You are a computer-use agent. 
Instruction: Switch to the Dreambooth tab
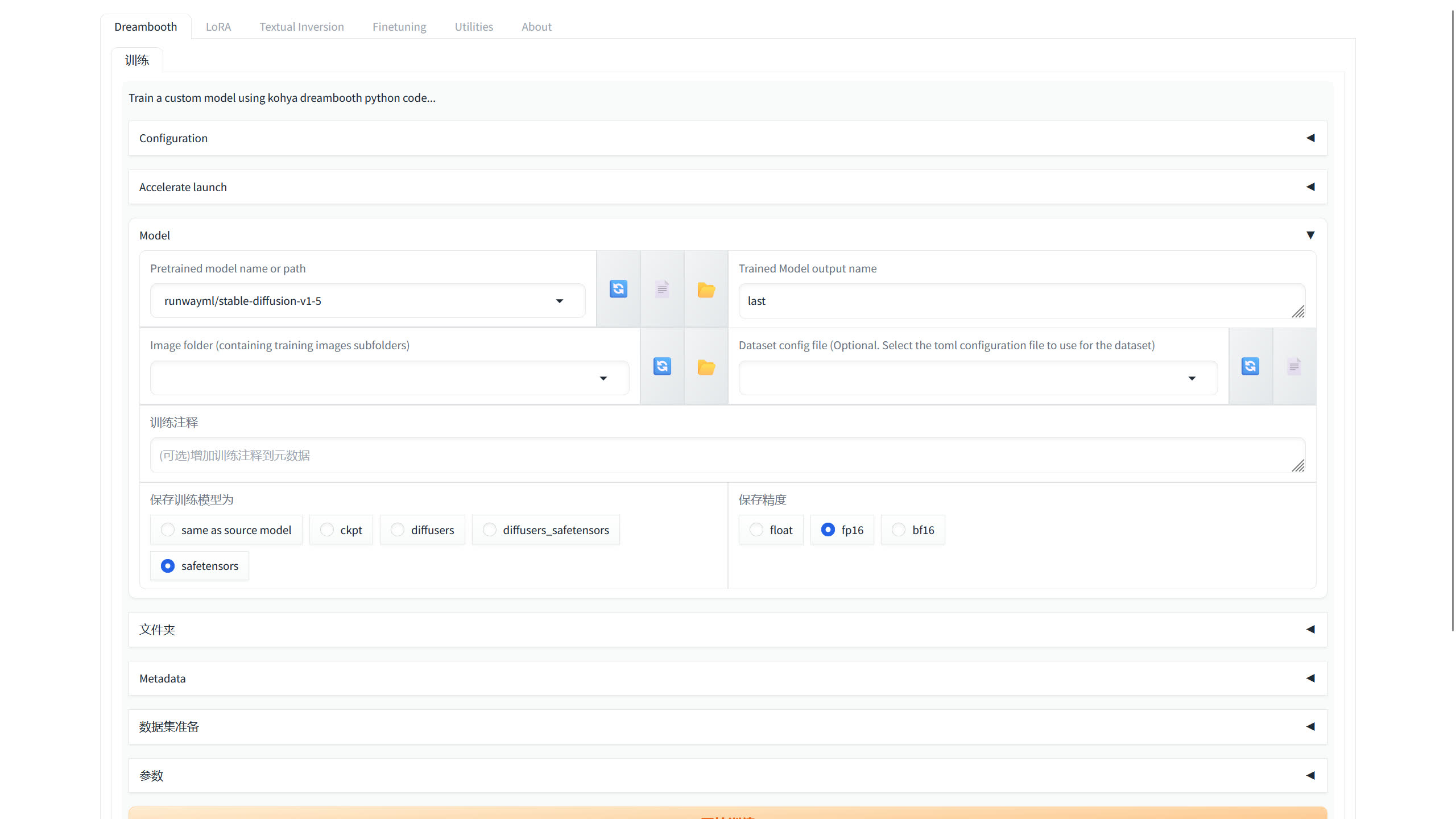pos(146,27)
